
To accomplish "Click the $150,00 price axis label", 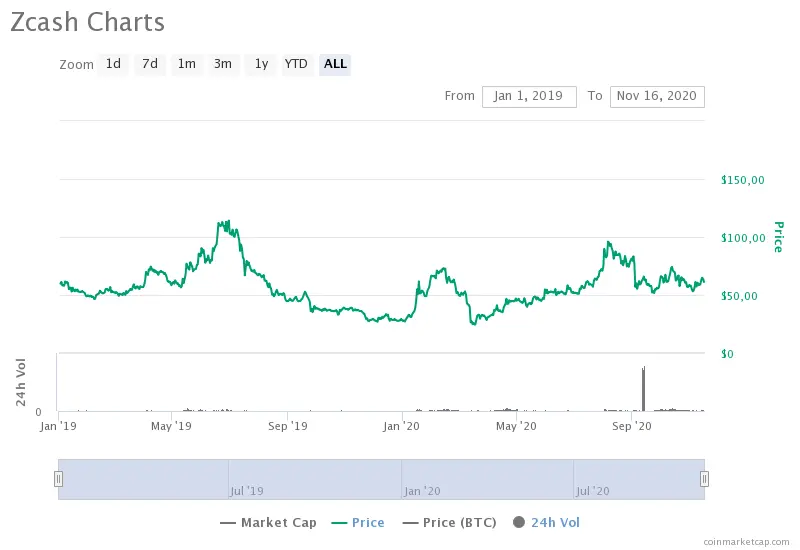I will point(743,180).
